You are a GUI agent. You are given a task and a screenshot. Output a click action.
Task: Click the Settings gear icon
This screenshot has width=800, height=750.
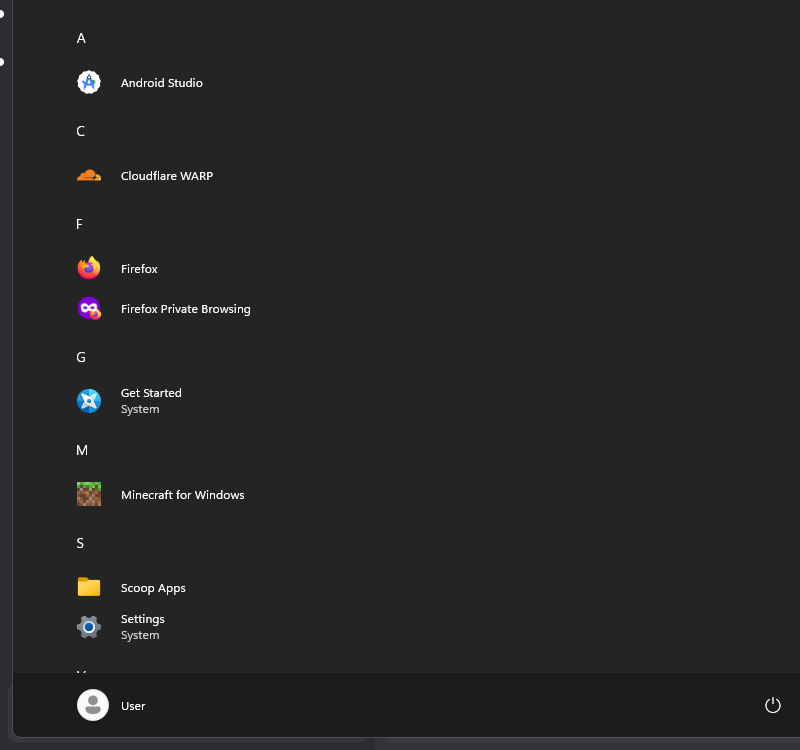pyautogui.click(x=89, y=627)
